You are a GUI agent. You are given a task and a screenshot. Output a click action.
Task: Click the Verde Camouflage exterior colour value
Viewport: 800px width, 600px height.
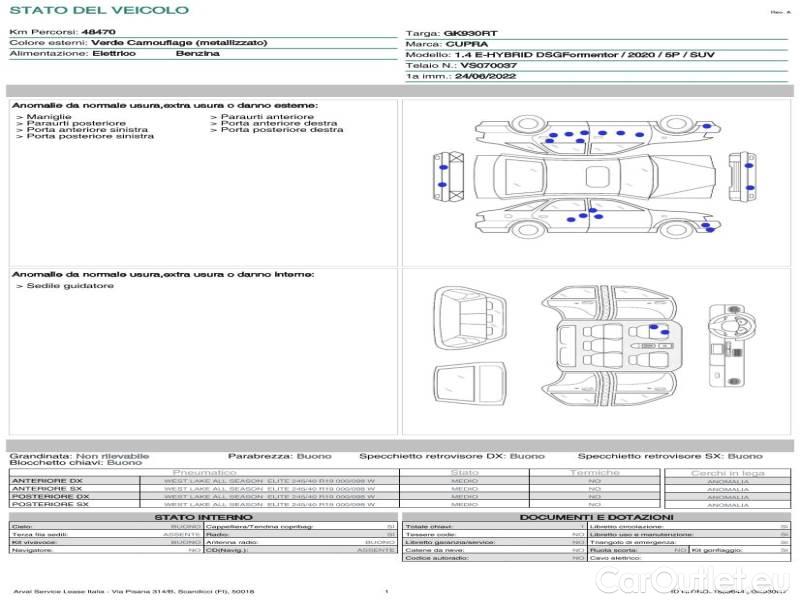pos(179,43)
